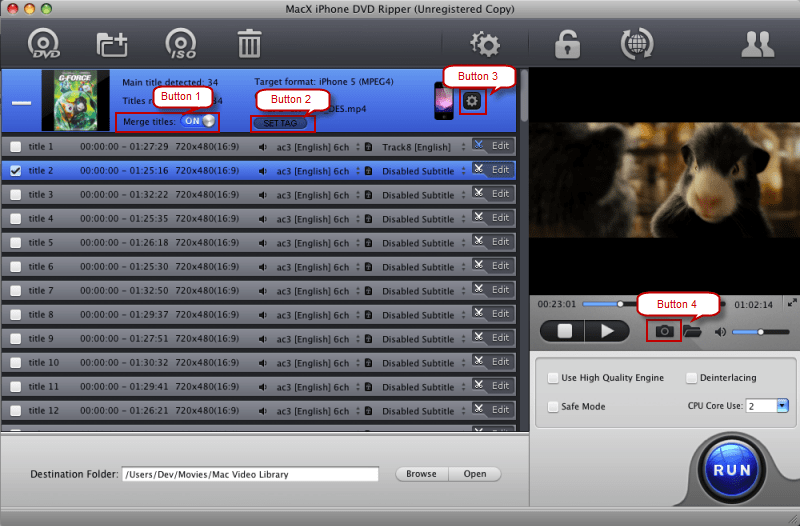Click Browse for destination folder
800x526 pixels.
[421, 474]
